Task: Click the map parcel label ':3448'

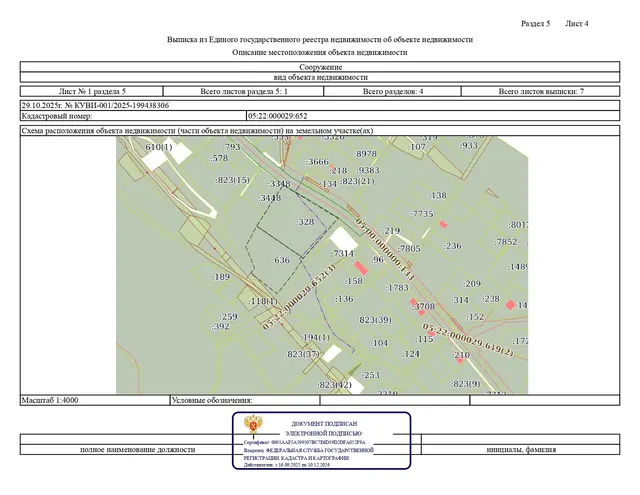Action: [270, 198]
